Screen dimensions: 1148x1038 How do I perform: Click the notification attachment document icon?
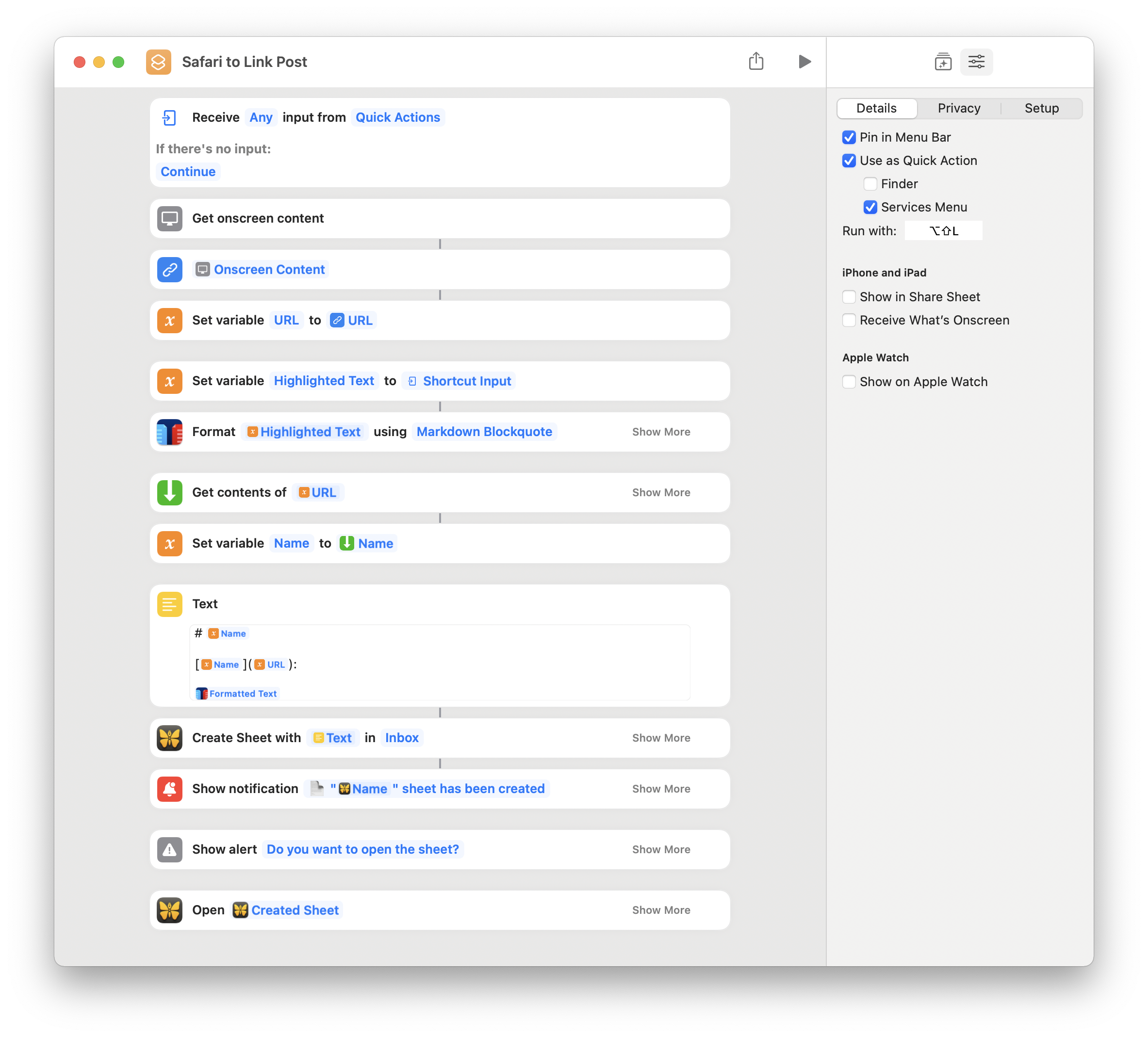(x=317, y=789)
